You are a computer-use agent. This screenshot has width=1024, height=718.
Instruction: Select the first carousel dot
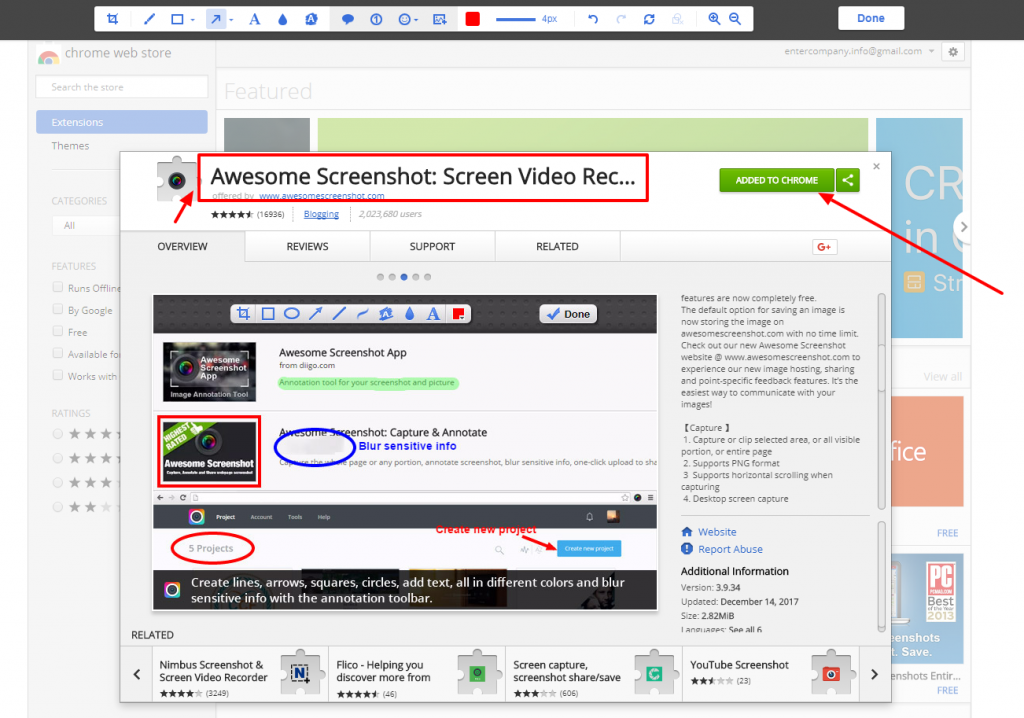click(x=381, y=277)
